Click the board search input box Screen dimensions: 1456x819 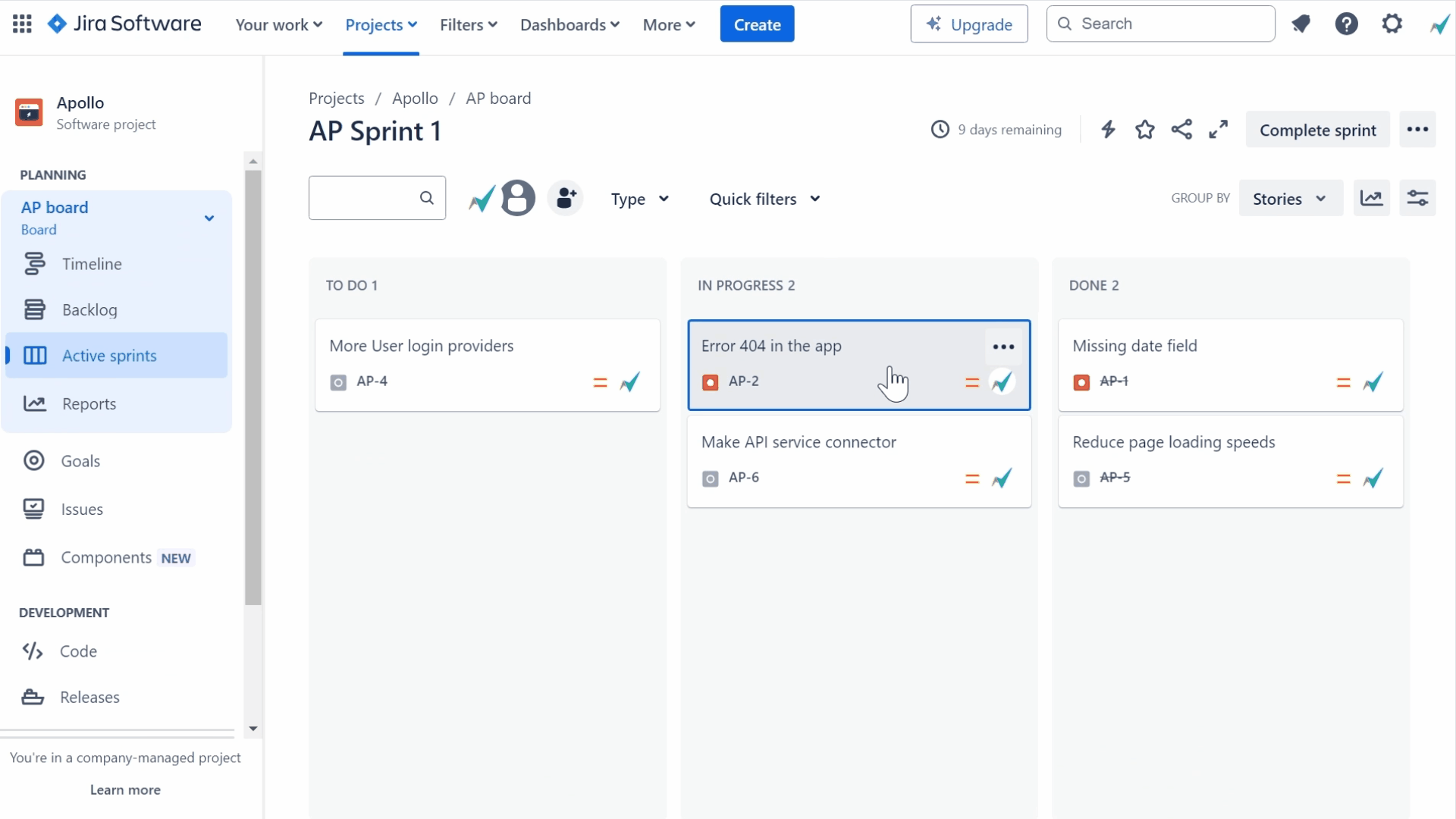pos(377,198)
